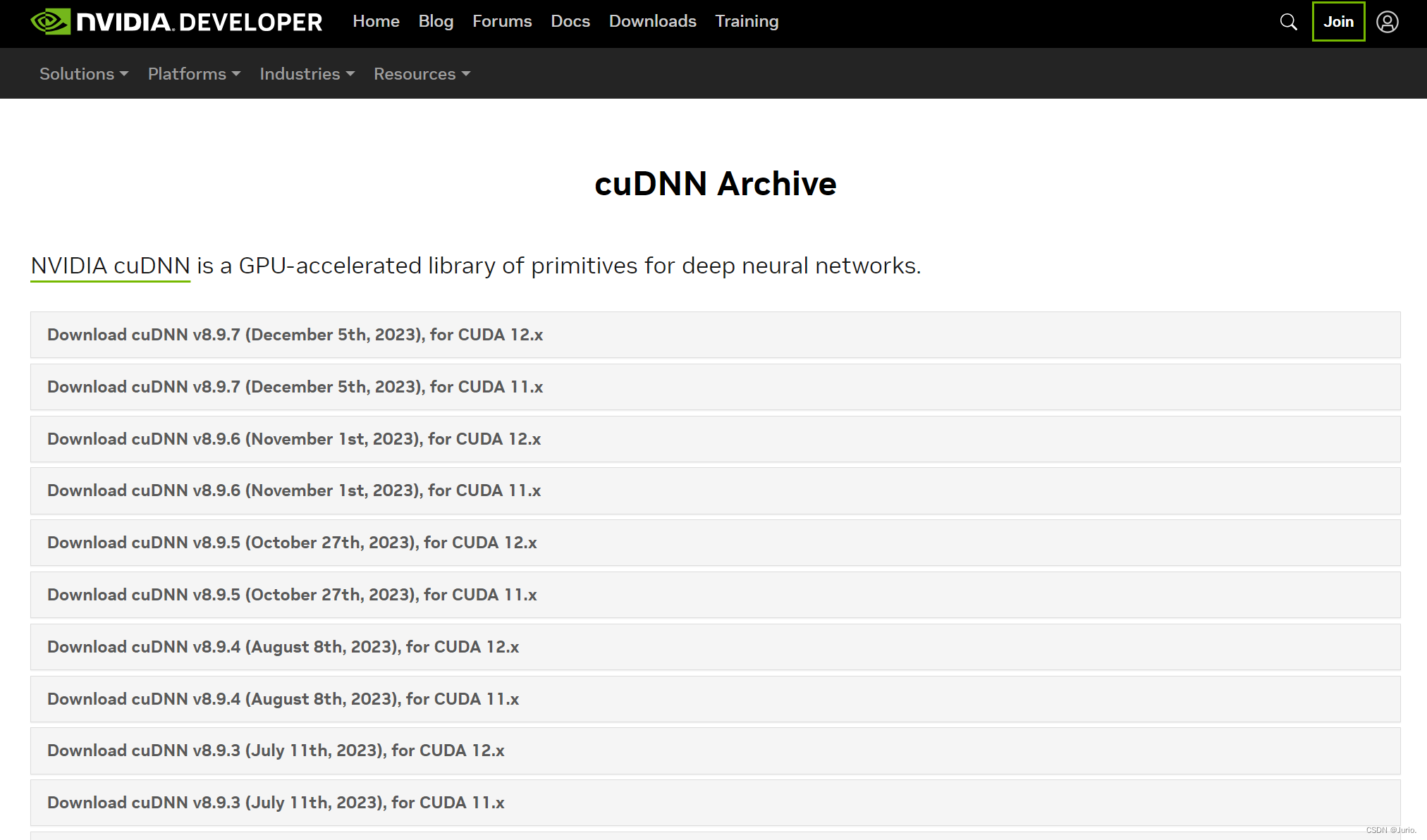Viewport: 1427px width, 840px height.
Task: Open the search magnifier icon
Action: (x=1288, y=22)
